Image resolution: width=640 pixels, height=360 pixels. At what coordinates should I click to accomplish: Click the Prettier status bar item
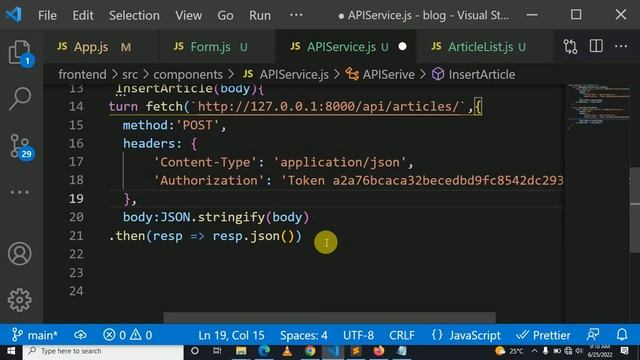[543, 335]
